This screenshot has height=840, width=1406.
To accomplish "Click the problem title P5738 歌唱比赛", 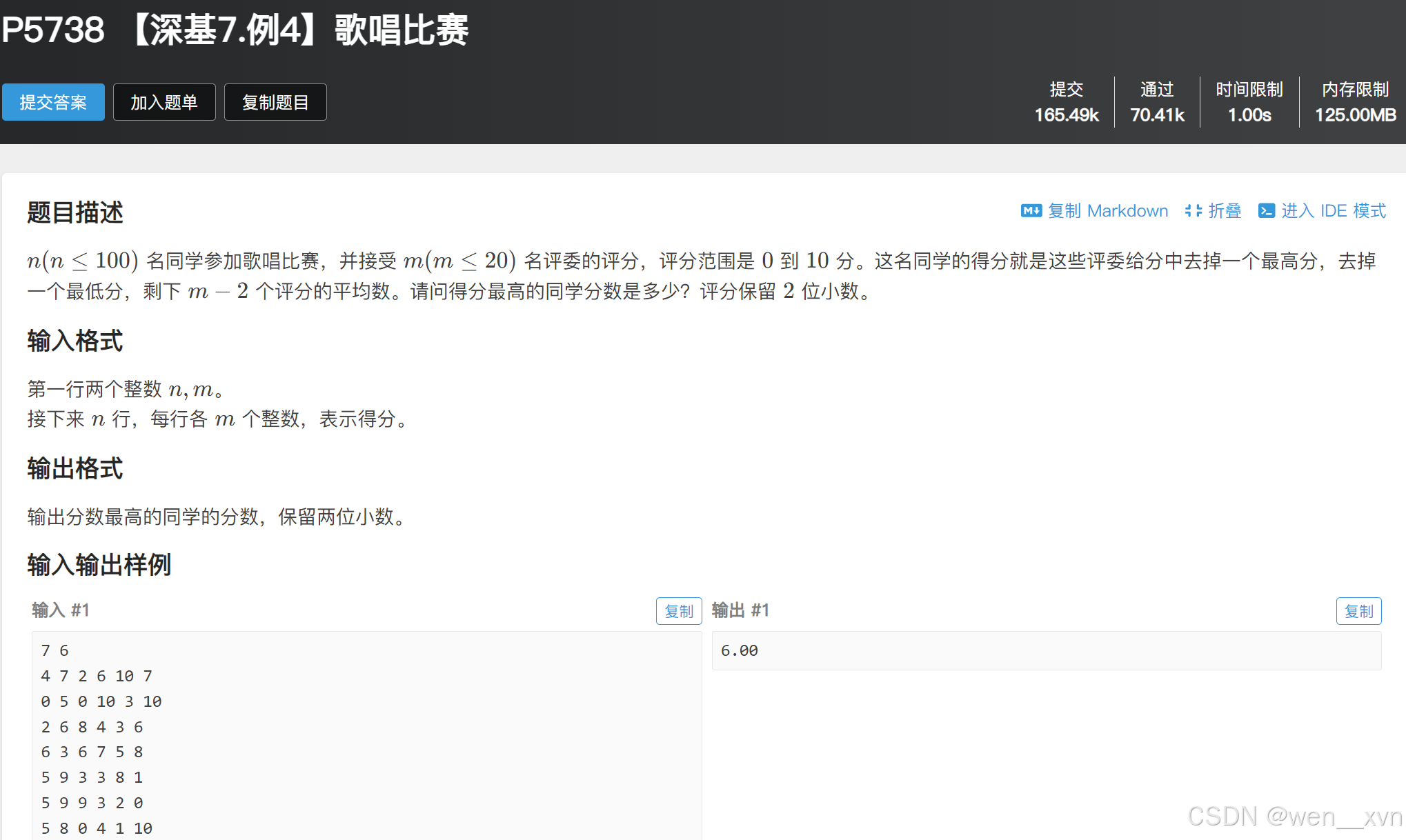I will (235, 30).
